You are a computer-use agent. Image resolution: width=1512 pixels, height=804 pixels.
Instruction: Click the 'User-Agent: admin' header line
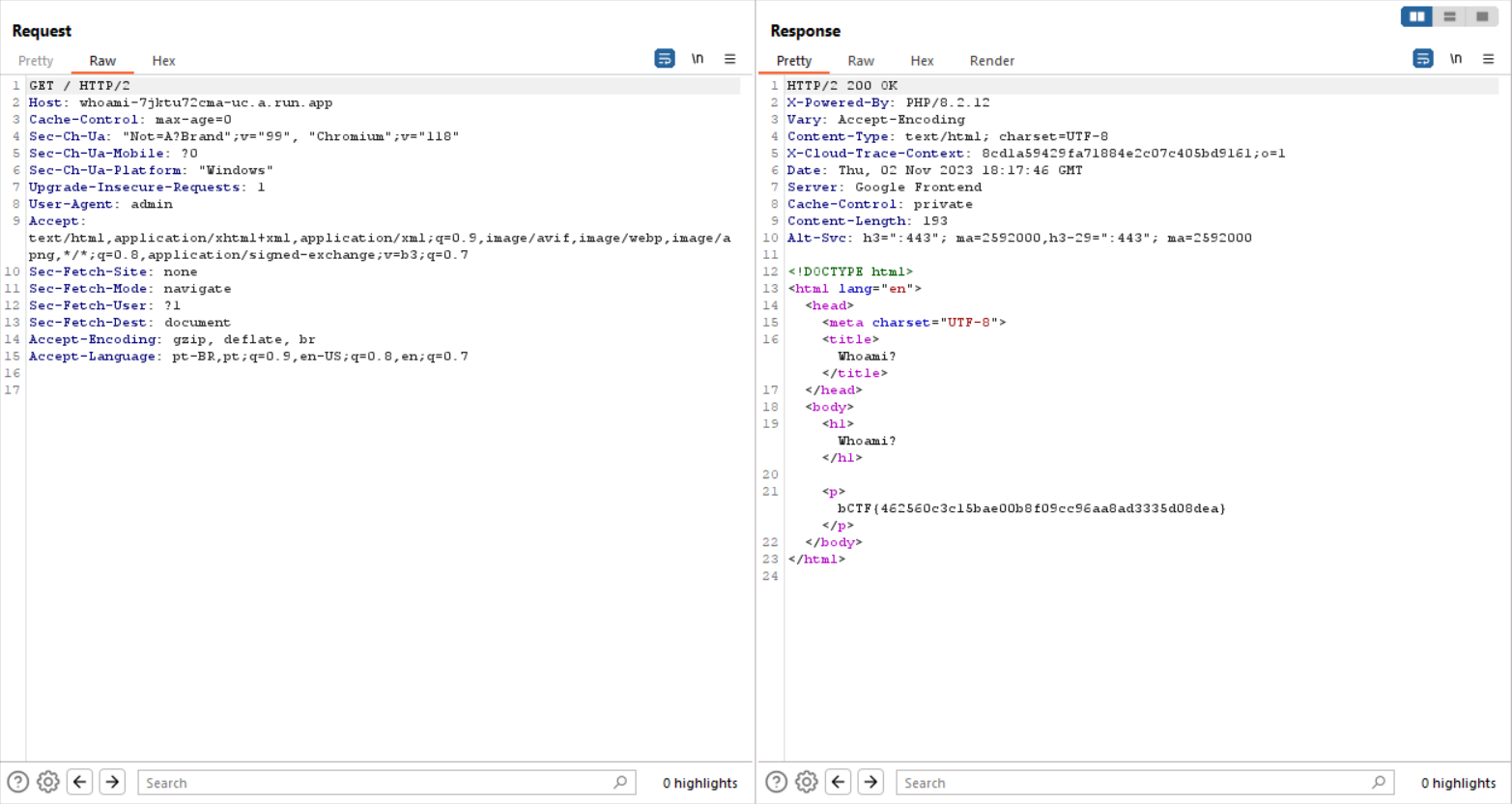(x=100, y=204)
